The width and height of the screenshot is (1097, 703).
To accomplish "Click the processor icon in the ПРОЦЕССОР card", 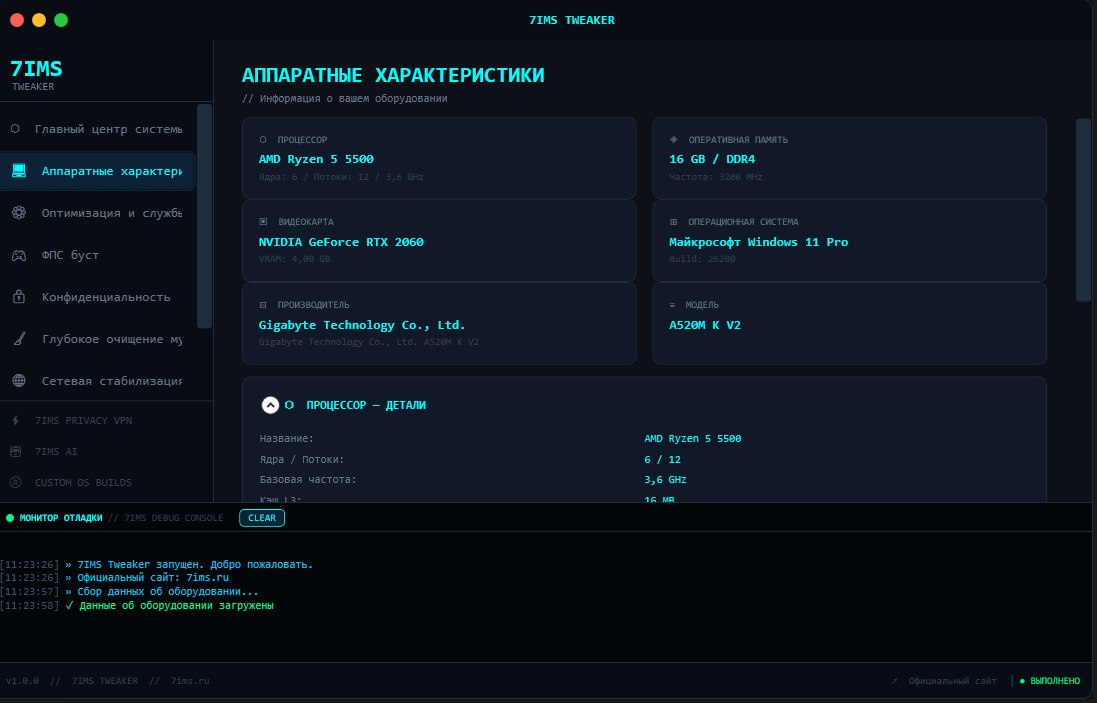I will pos(263,139).
